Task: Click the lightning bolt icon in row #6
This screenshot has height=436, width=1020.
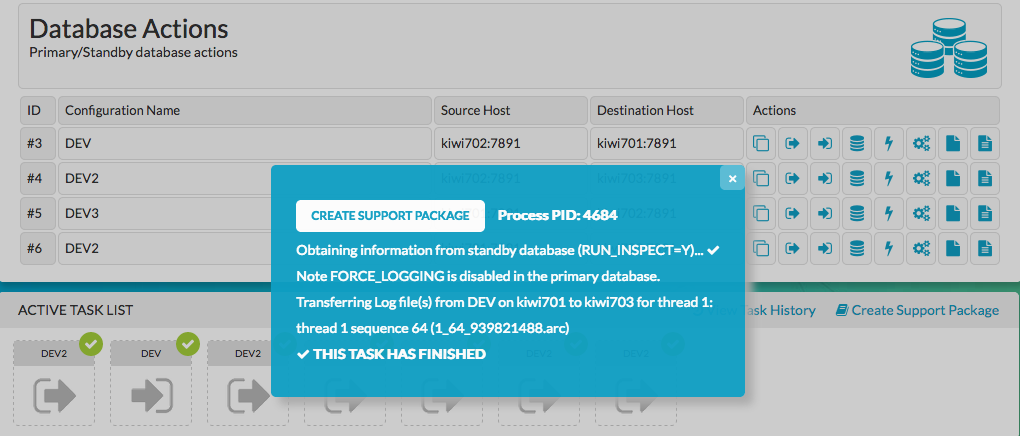Action: tap(889, 249)
